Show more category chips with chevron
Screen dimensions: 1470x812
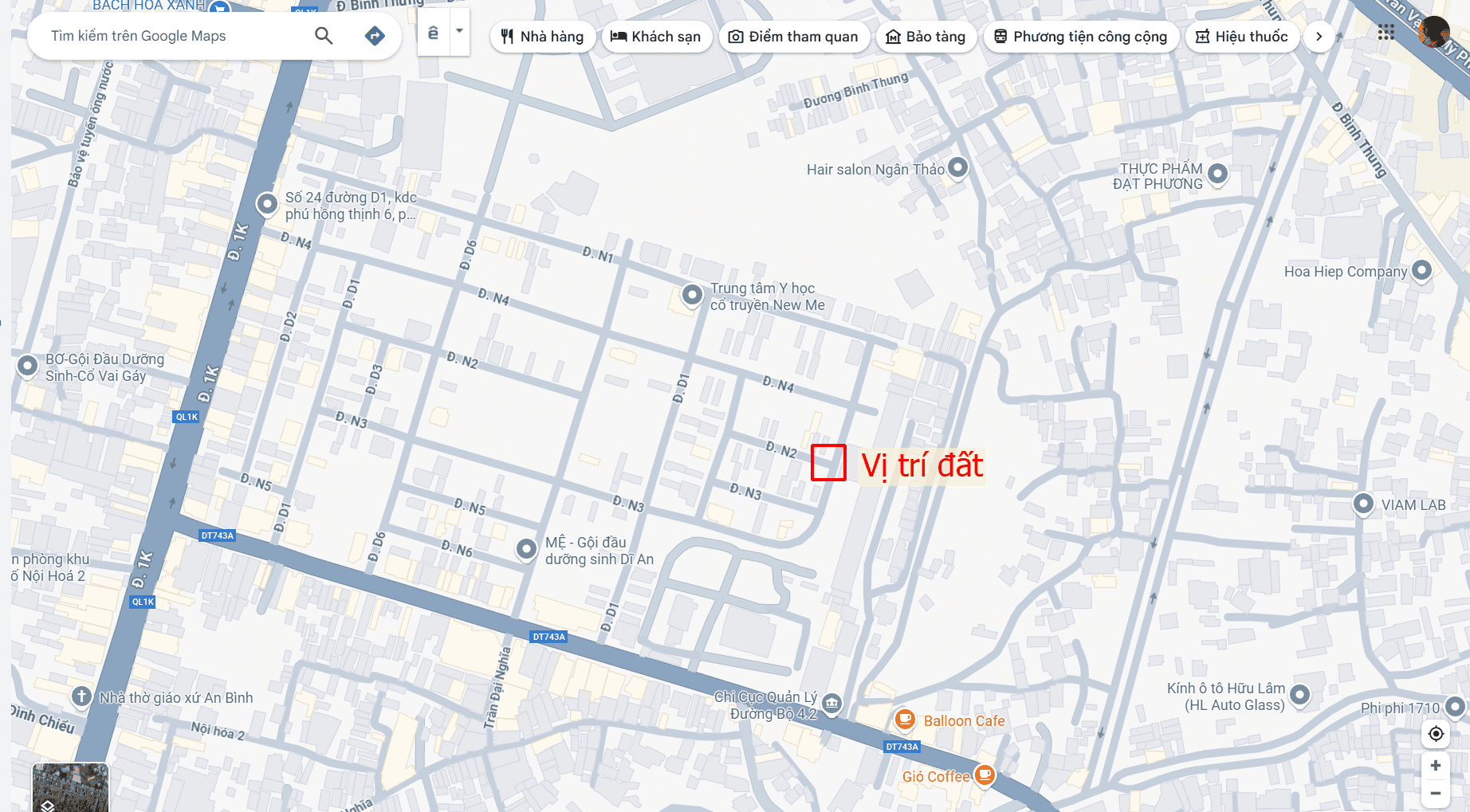(1319, 37)
